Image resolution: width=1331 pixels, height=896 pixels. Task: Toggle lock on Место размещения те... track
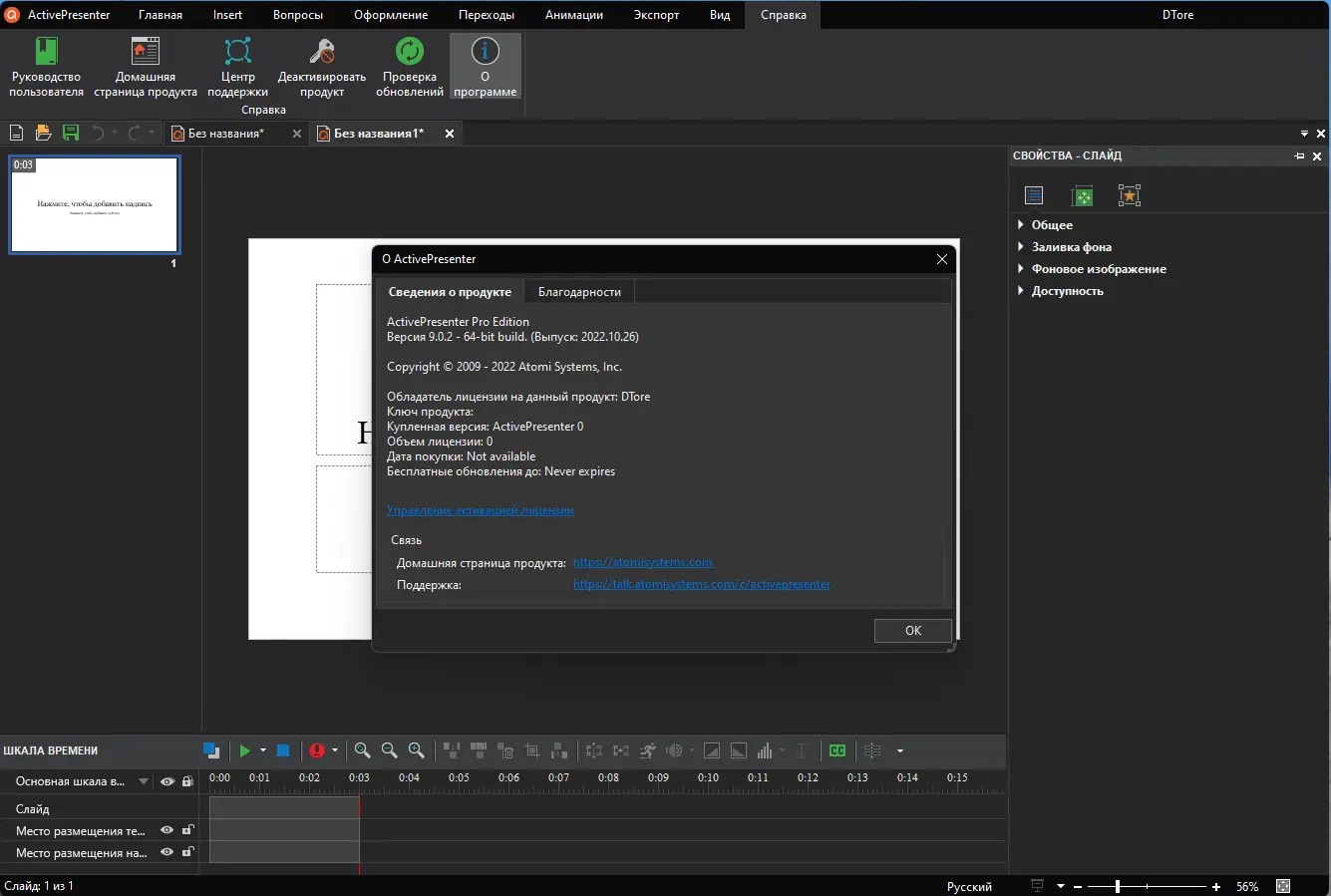tap(187, 830)
